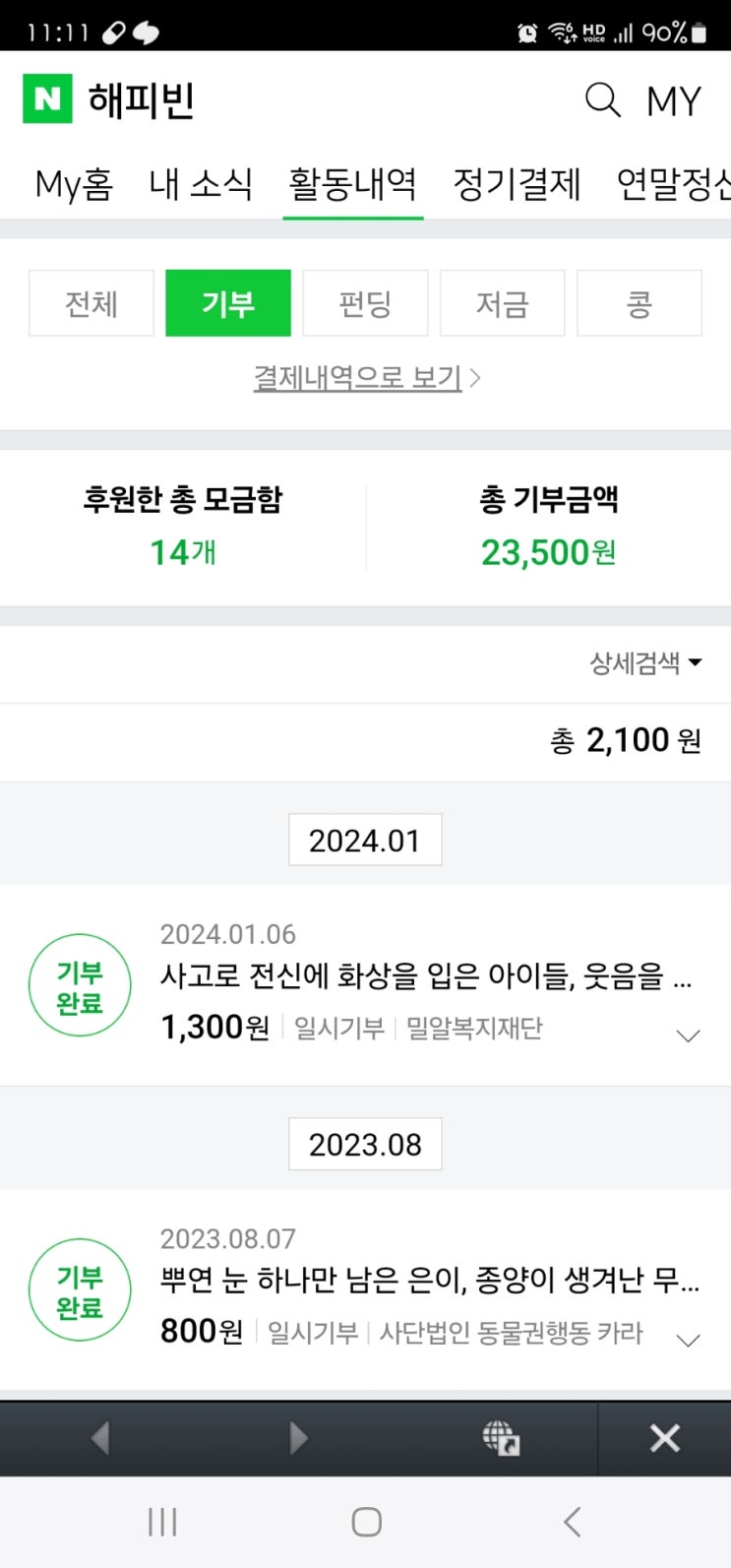Select the 펀딩 filter
731x1568 pixels.
tap(365, 303)
